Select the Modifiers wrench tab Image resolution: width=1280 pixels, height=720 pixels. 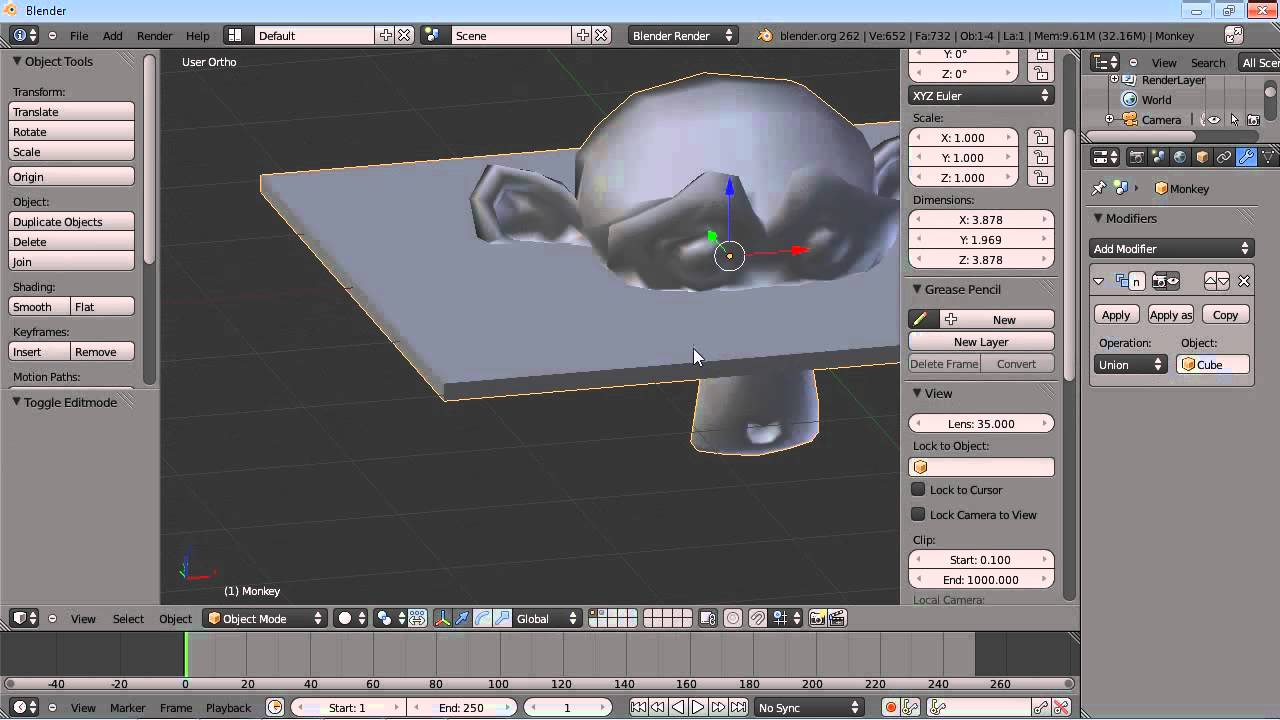1246,157
